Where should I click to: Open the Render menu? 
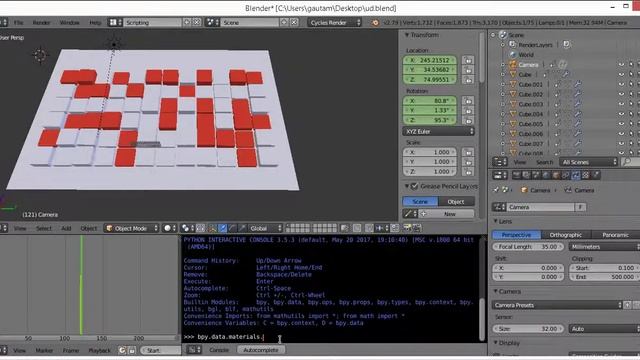pos(41,22)
